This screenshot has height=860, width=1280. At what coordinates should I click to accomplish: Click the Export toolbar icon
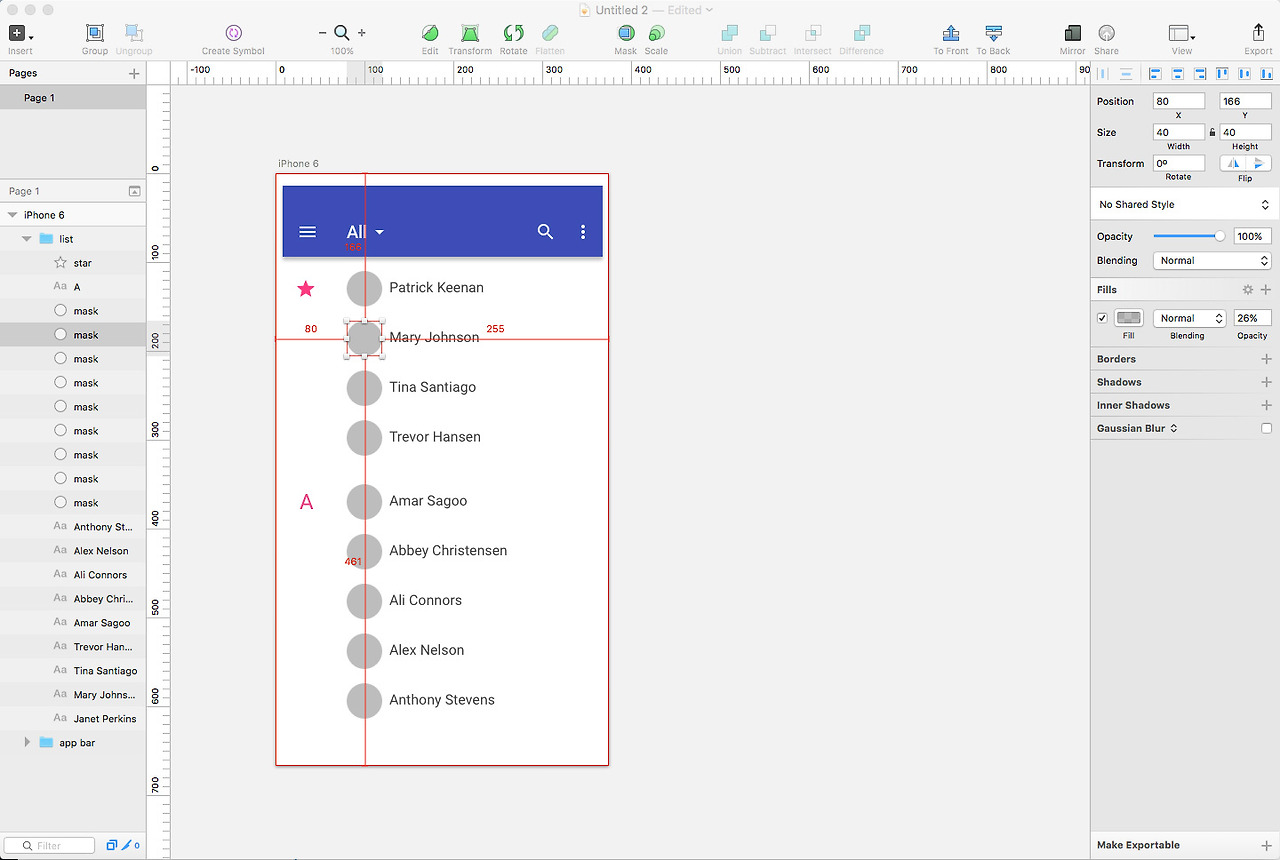coord(1258,33)
